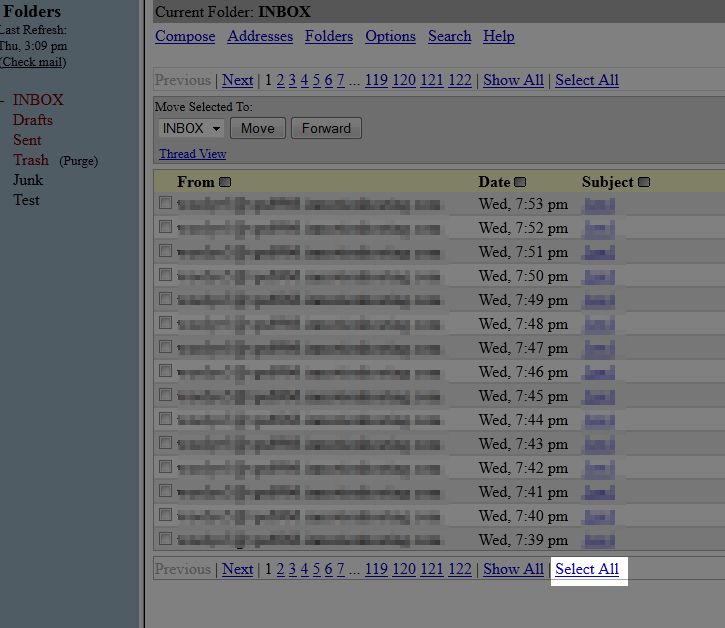725x628 pixels.
Task: Open the Junk folder in the sidebar
Action: click(x=28, y=180)
